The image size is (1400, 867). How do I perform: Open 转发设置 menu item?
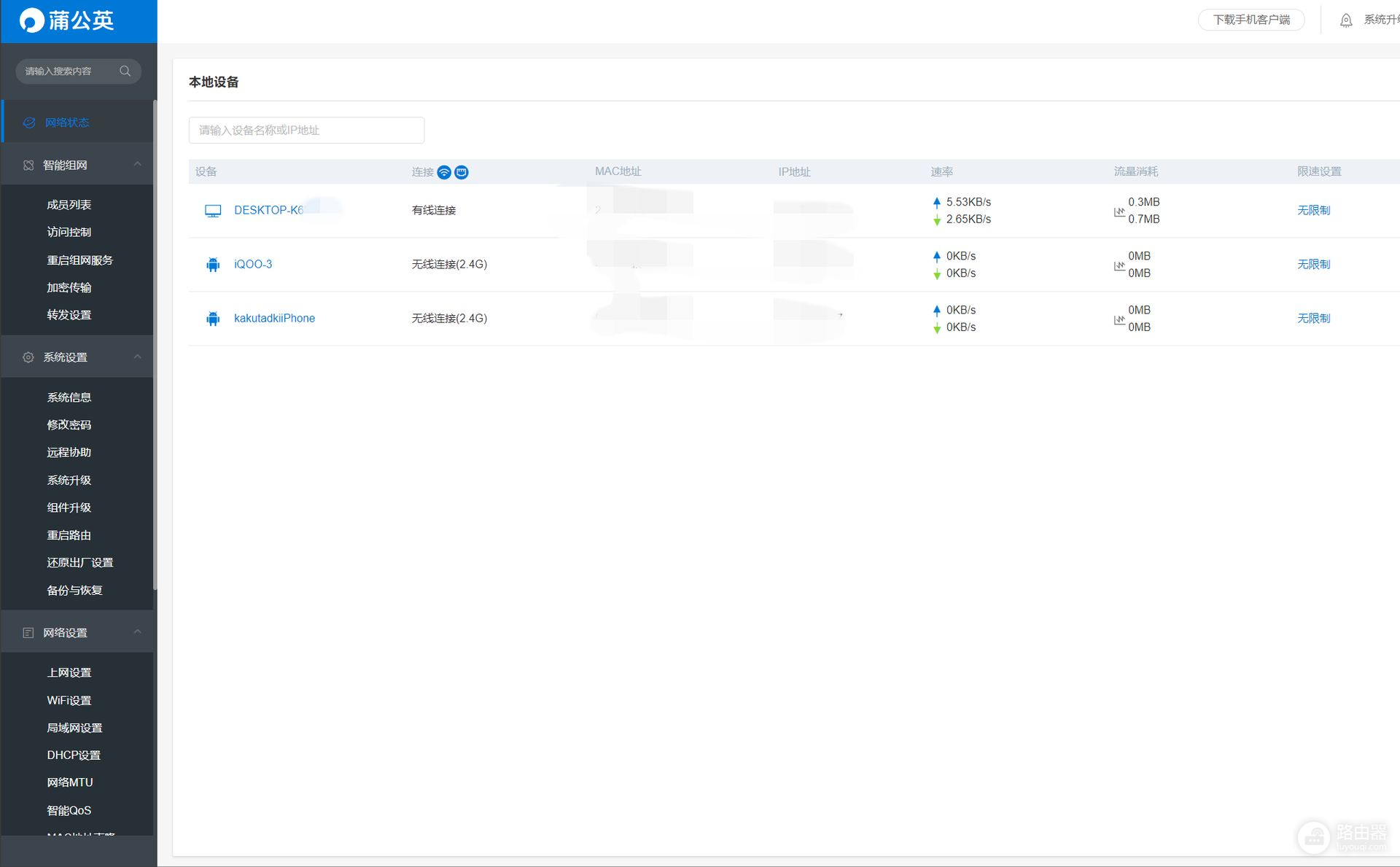[x=69, y=315]
